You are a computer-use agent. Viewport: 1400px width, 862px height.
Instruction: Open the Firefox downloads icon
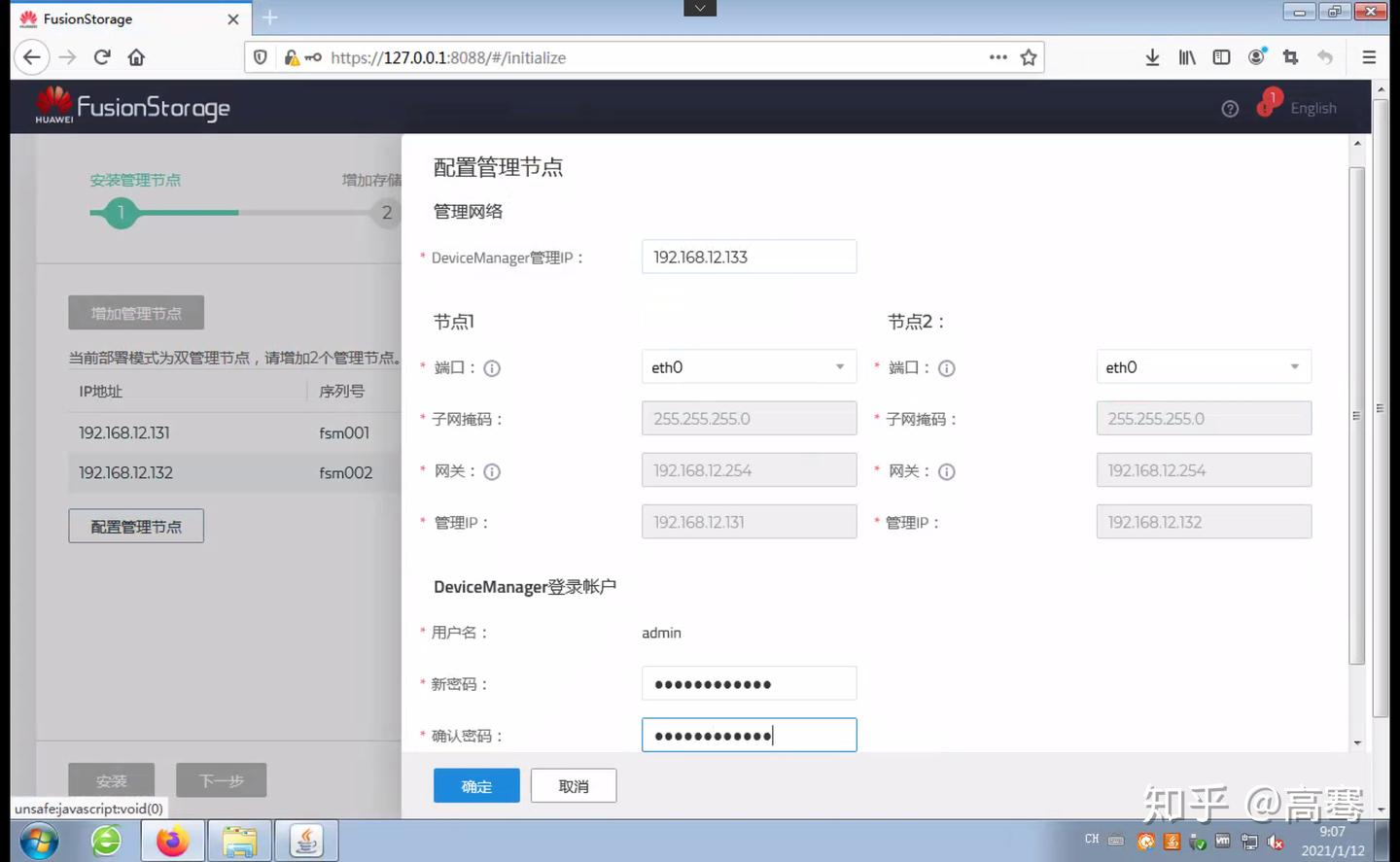click(1151, 57)
